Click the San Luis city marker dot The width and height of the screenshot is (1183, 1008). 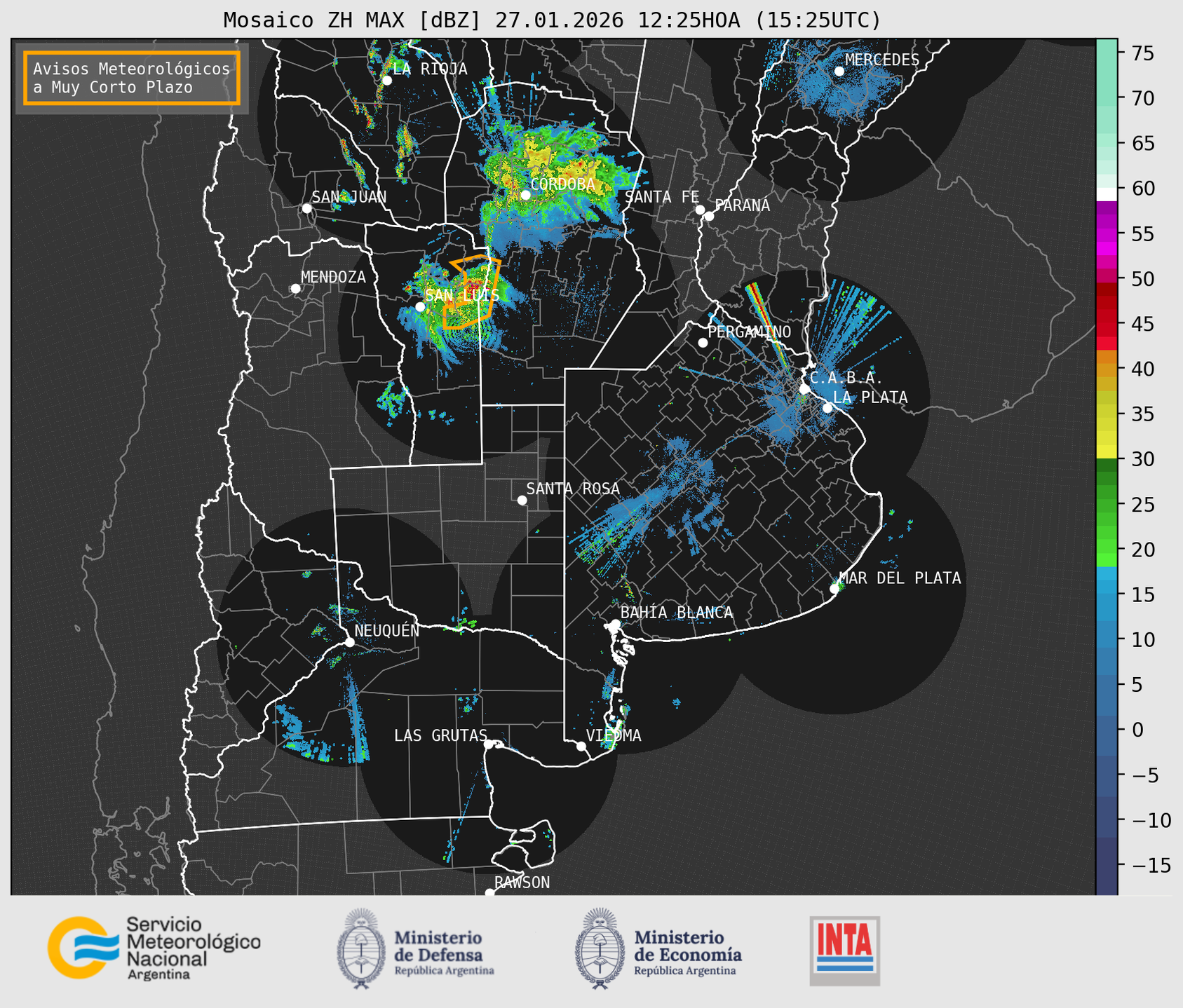tap(420, 307)
